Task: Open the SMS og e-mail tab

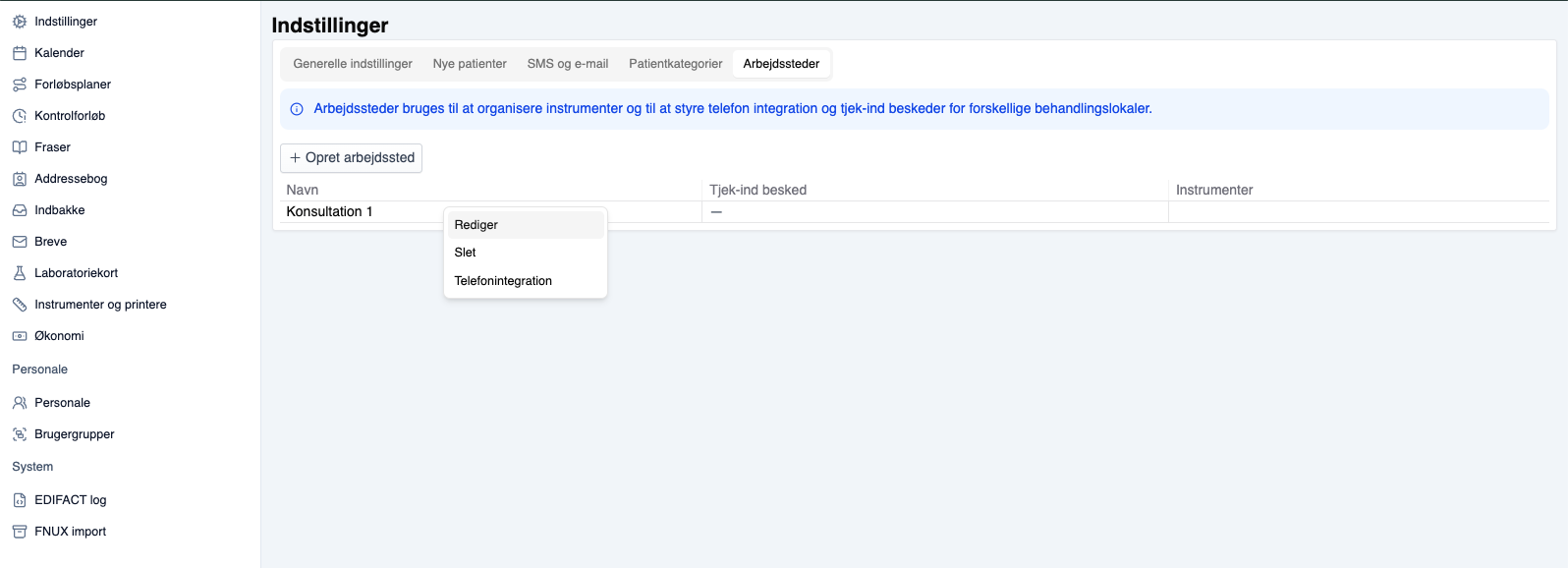Action: (x=568, y=64)
